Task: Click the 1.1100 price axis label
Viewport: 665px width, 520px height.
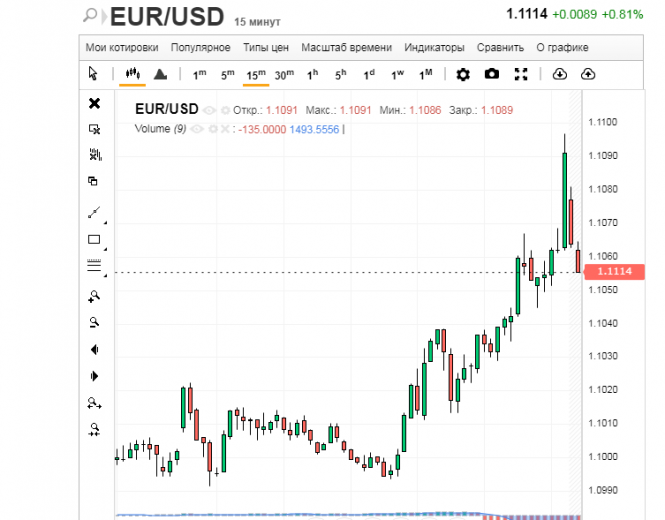Action: click(603, 122)
